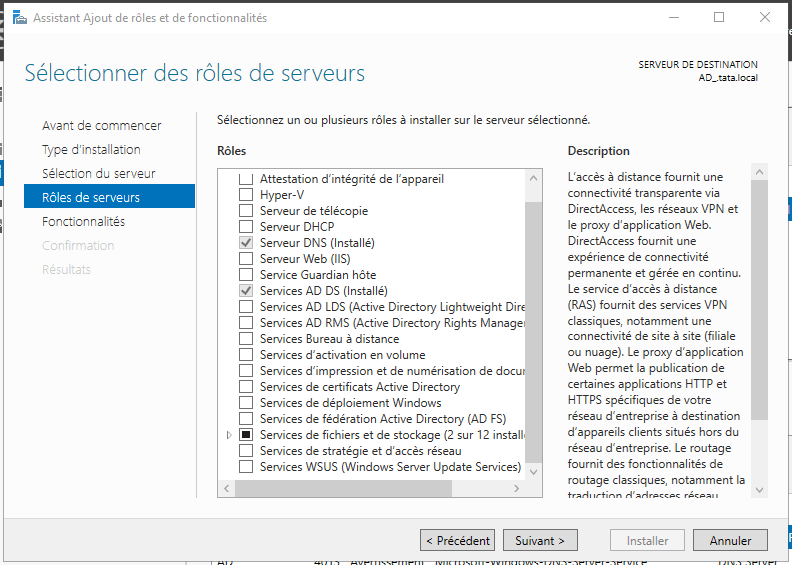Viewport: 792px width, 565px height.
Task: Click the roles list vertical scrollbar thumb
Action: 533,332
